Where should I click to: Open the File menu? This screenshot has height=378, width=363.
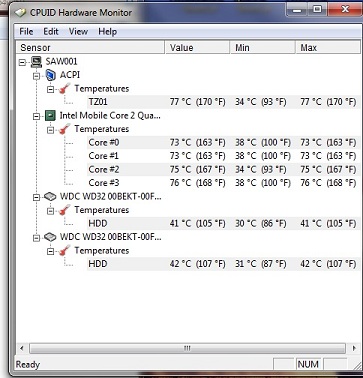coord(26,32)
